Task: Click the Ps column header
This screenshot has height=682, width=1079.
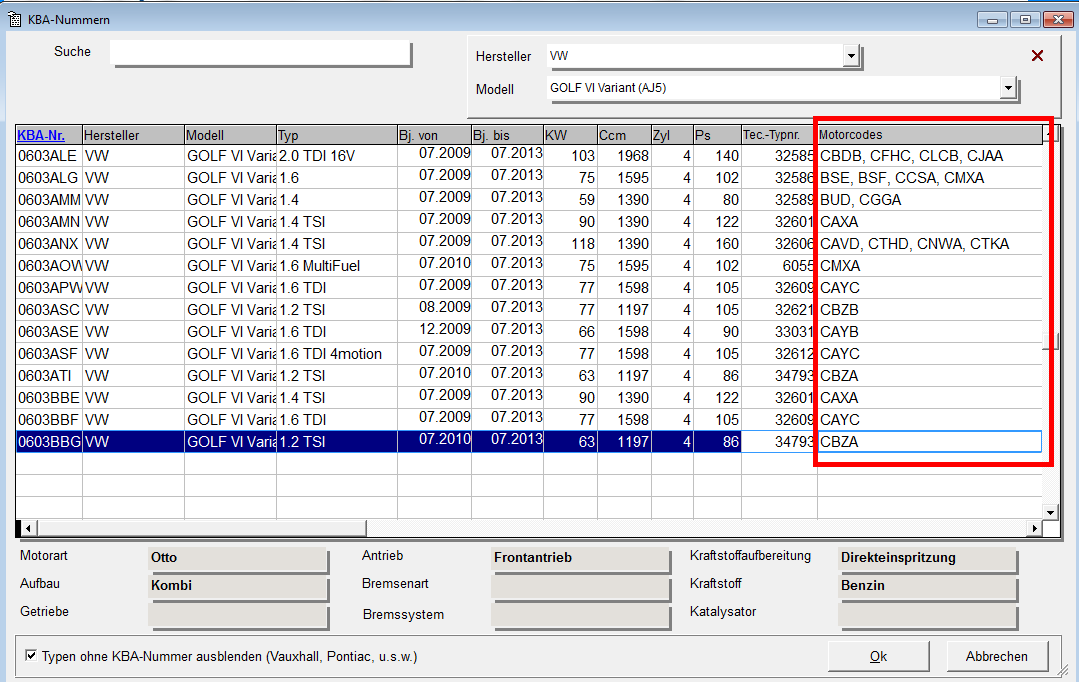Action: (x=717, y=135)
